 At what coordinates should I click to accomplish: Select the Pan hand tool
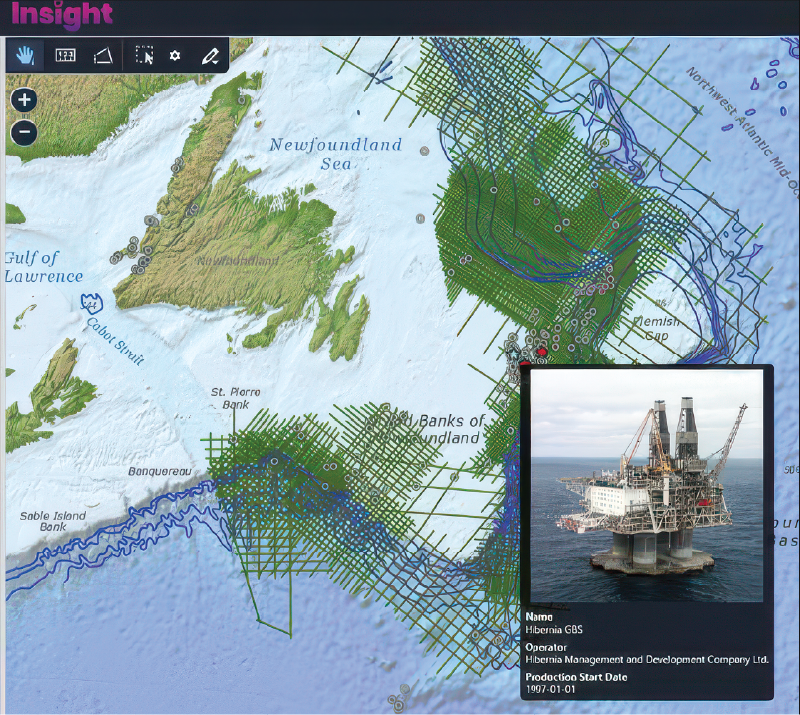[x=25, y=56]
